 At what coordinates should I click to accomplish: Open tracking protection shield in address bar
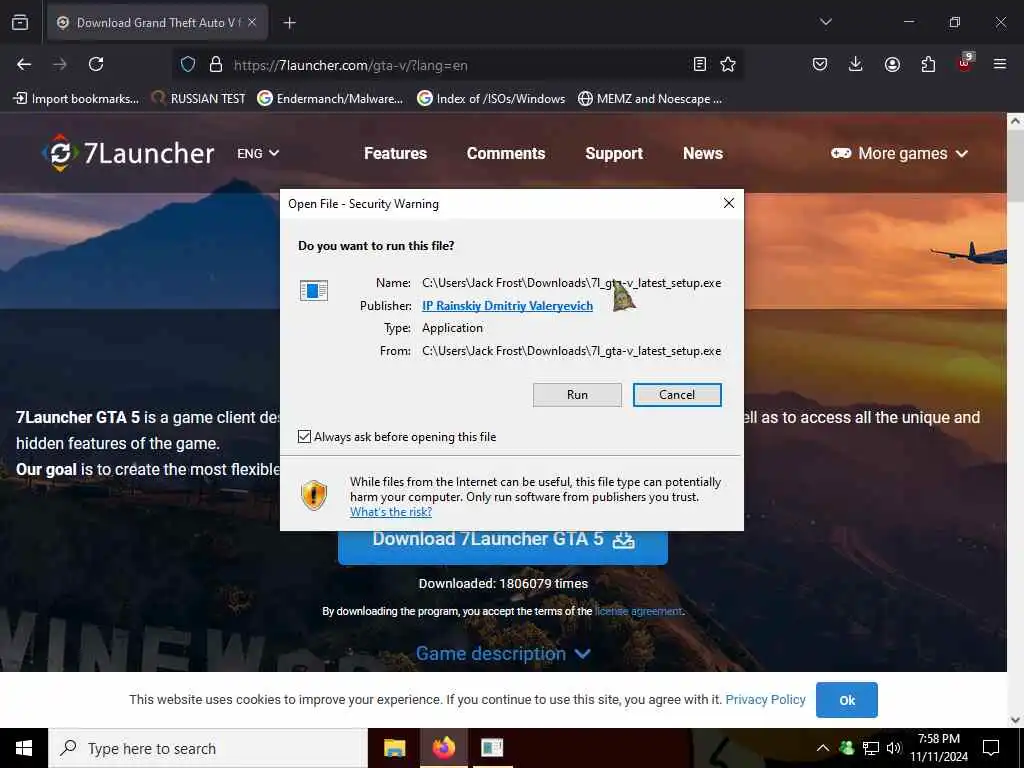[188, 65]
